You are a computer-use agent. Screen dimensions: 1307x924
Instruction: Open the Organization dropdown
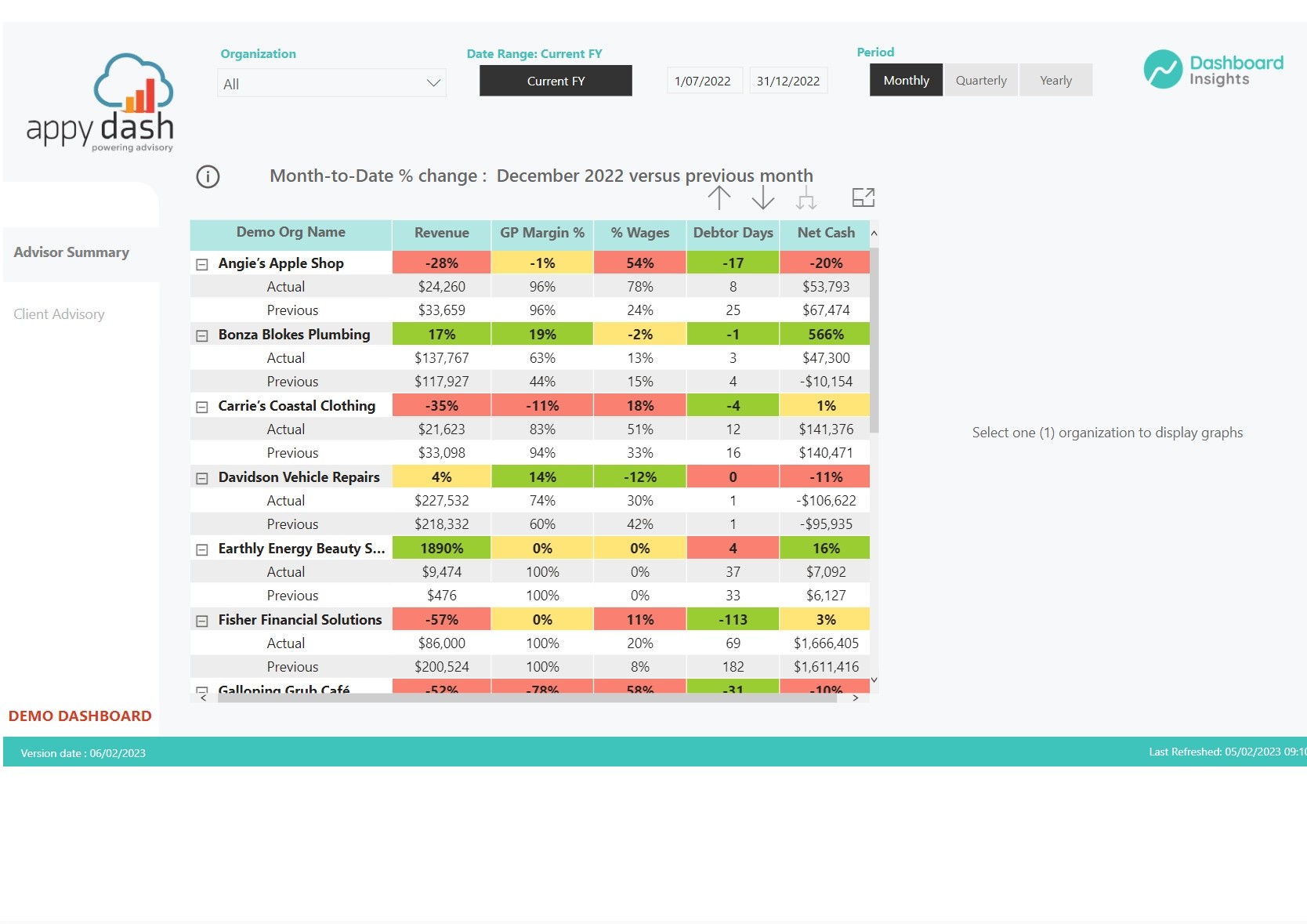331,84
